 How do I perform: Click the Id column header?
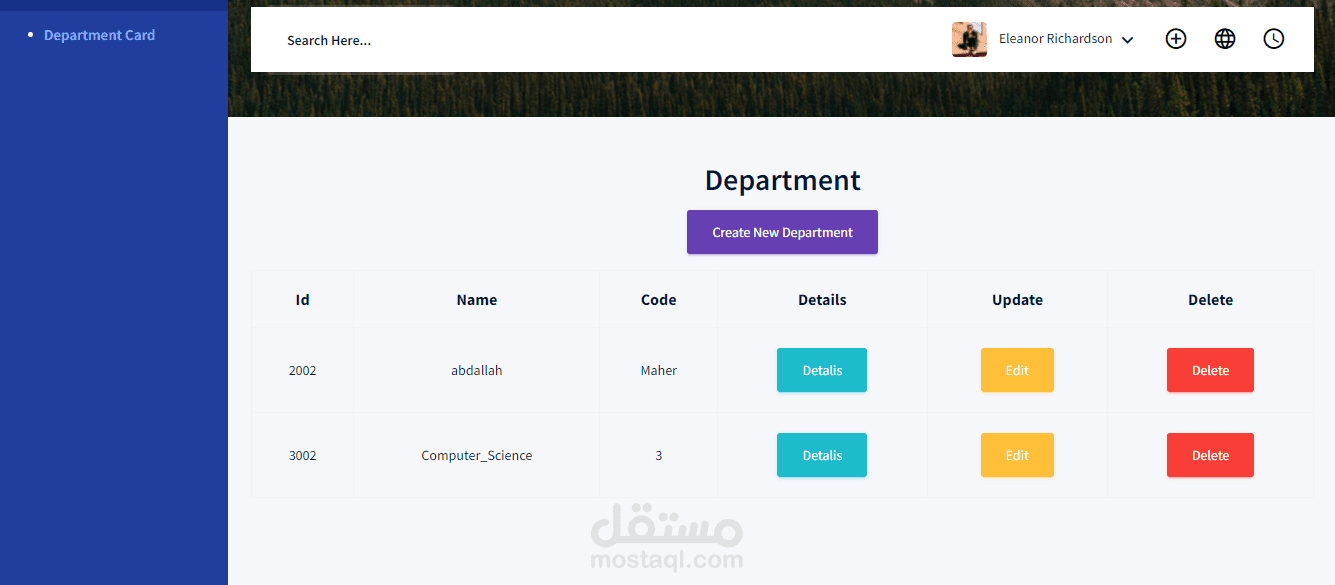pyautogui.click(x=303, y=300)
